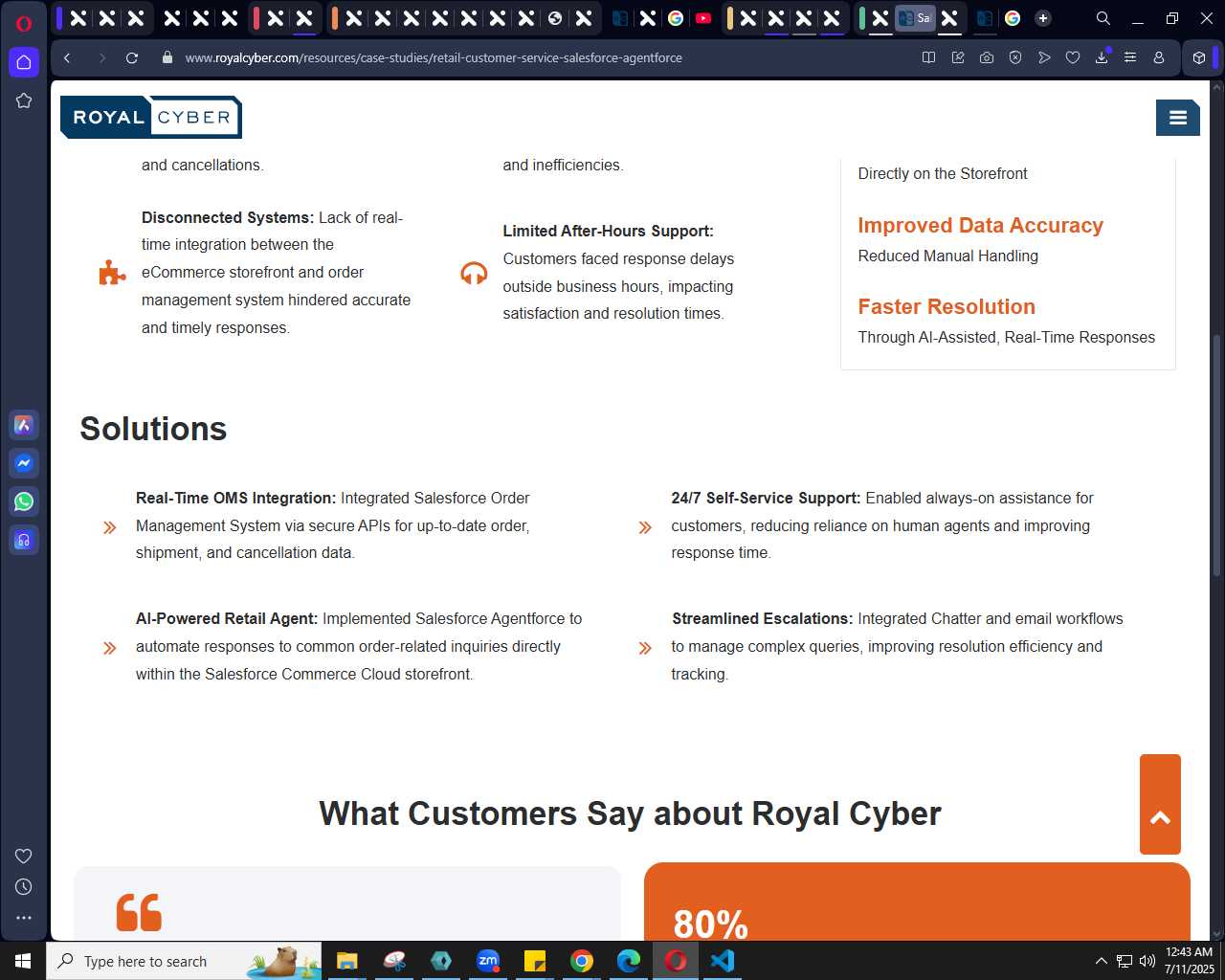Open the start page home icon in sidebar
This screenshot has height=980, width=1225.
(24, 62)
